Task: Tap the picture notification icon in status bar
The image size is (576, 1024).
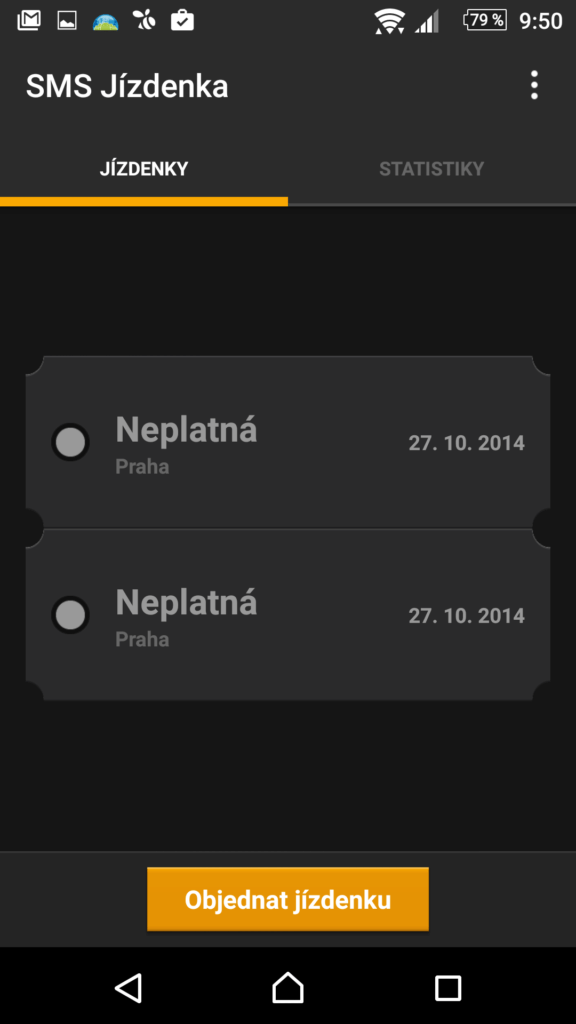Action: 67,21
